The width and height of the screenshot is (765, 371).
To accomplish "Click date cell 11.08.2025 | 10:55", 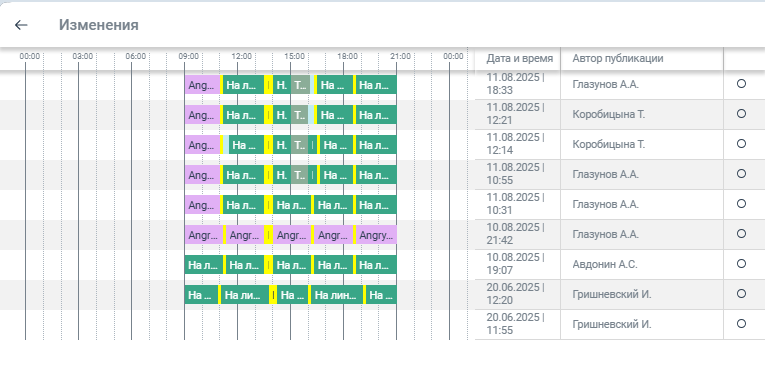I will tap(515, 174).
